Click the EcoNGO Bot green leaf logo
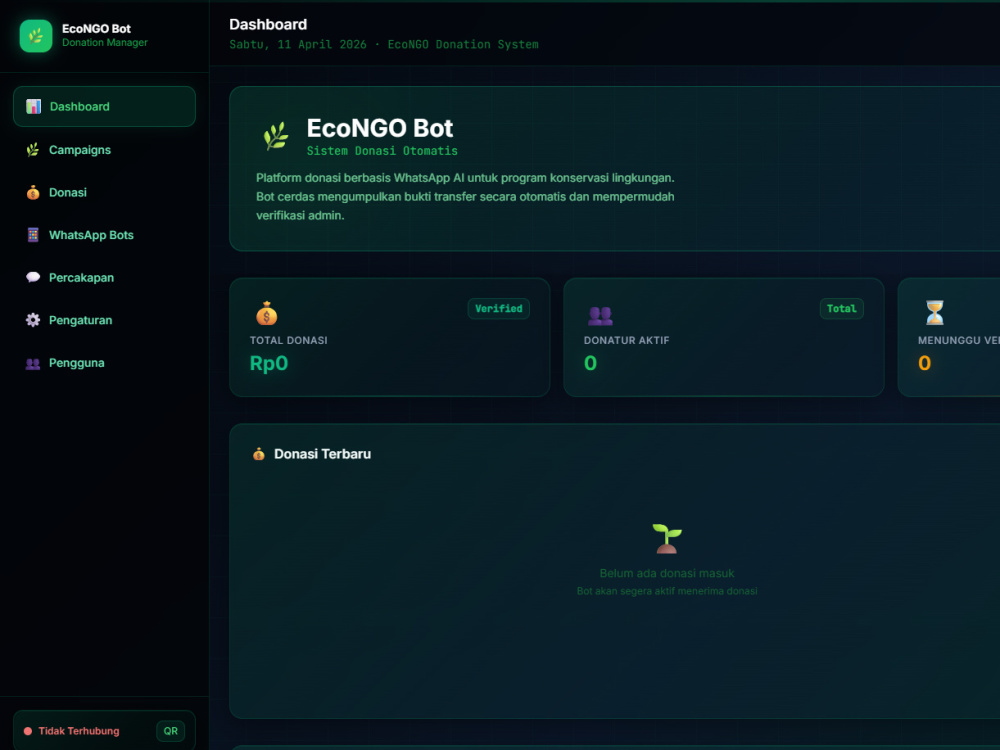 [x=36, y=36]
